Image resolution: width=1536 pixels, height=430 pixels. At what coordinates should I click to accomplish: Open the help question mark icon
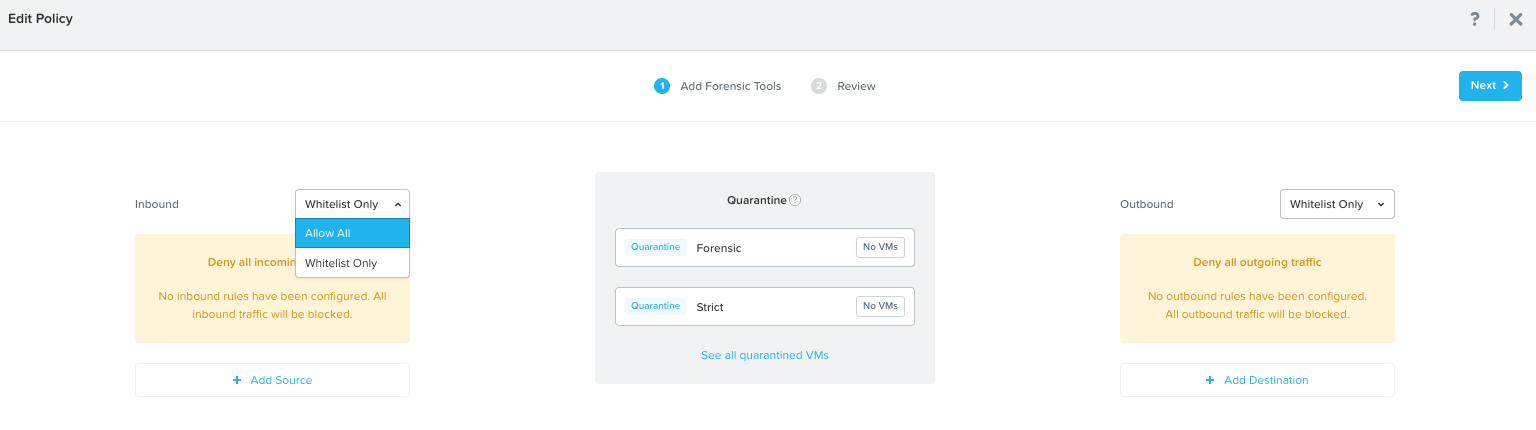pos(1474,19)
